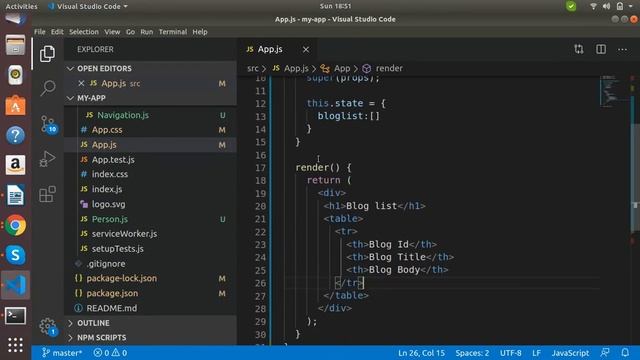Screen dimensions: 640x360
Task: Click the feedback icon in status bar
Action: pos(605,353)
